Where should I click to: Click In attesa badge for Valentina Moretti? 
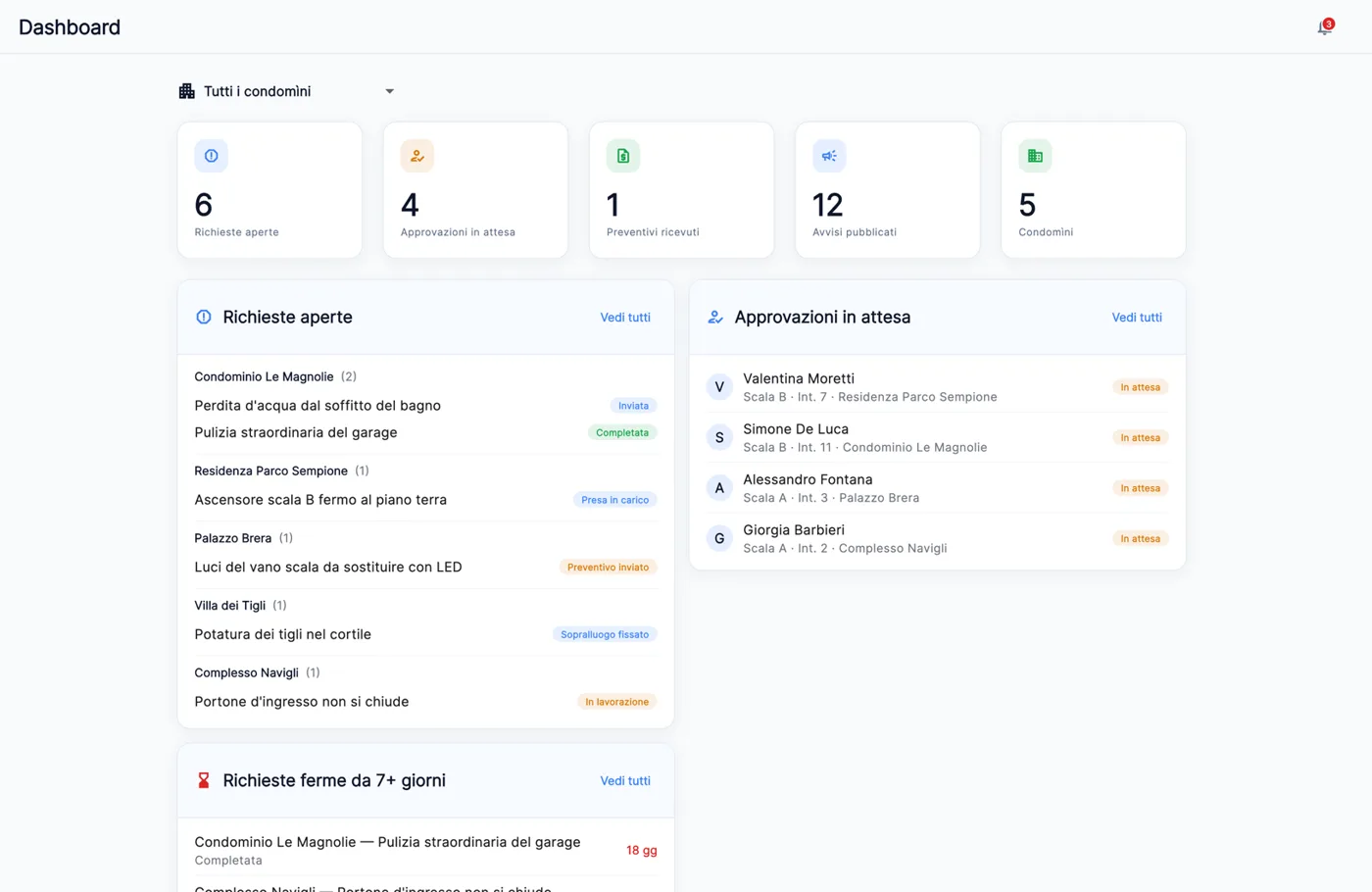pos(1140,387)
